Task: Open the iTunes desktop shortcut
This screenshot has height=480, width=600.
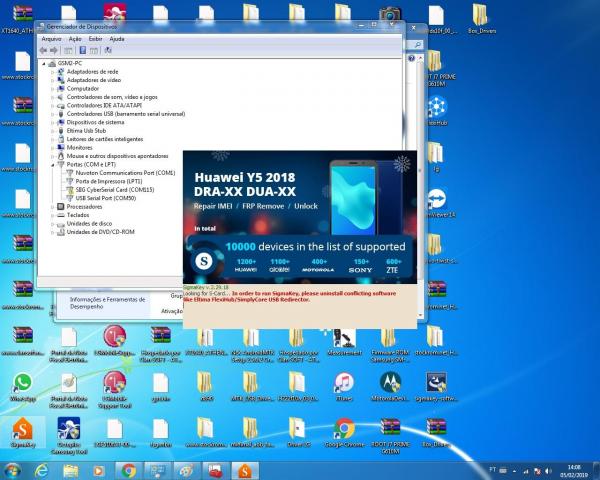Action: (x=344, y=387)
